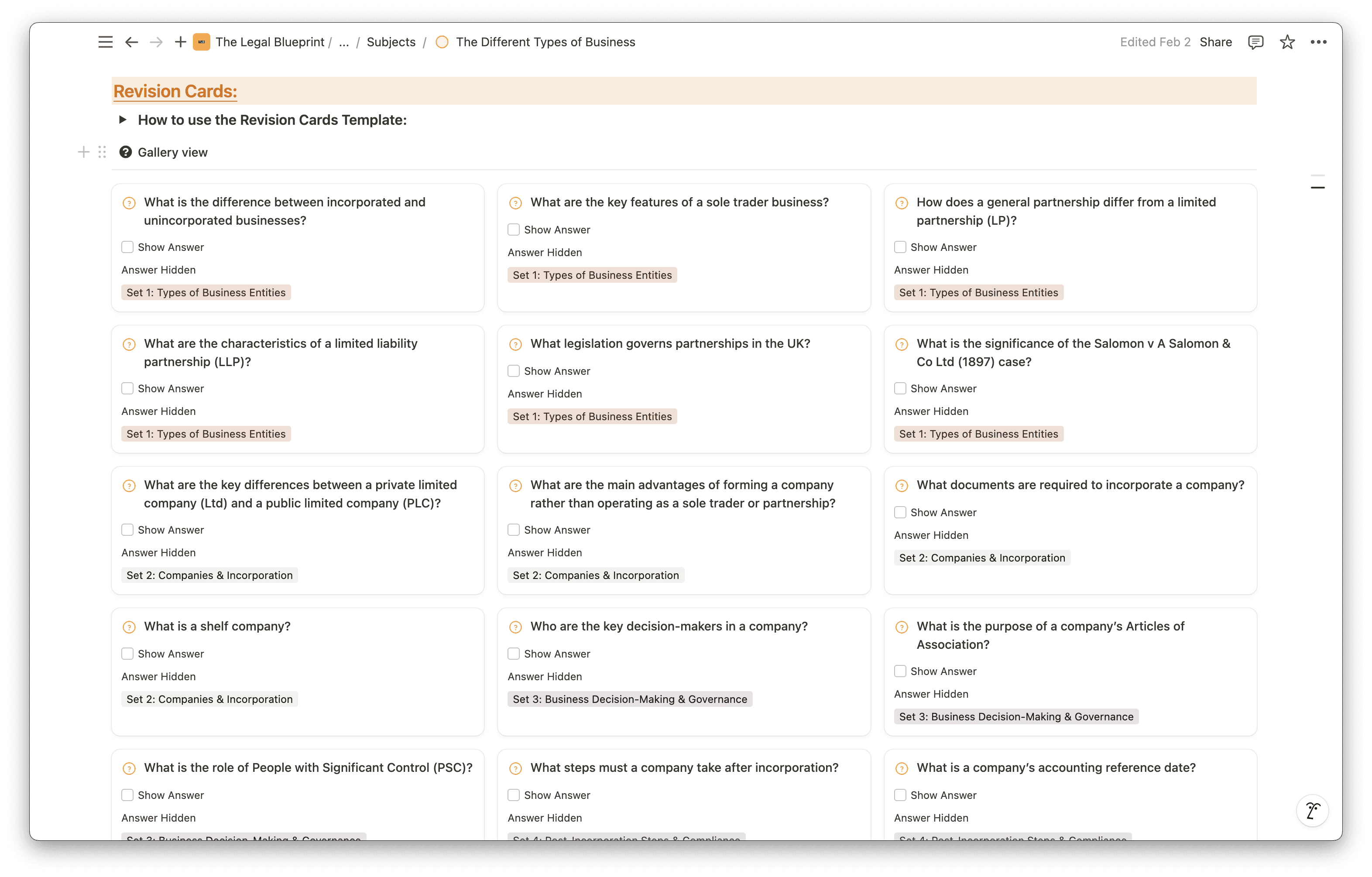Viewport: 1372px width, 877px height.
Task: Click the Share button
Action: (1215, 42)
